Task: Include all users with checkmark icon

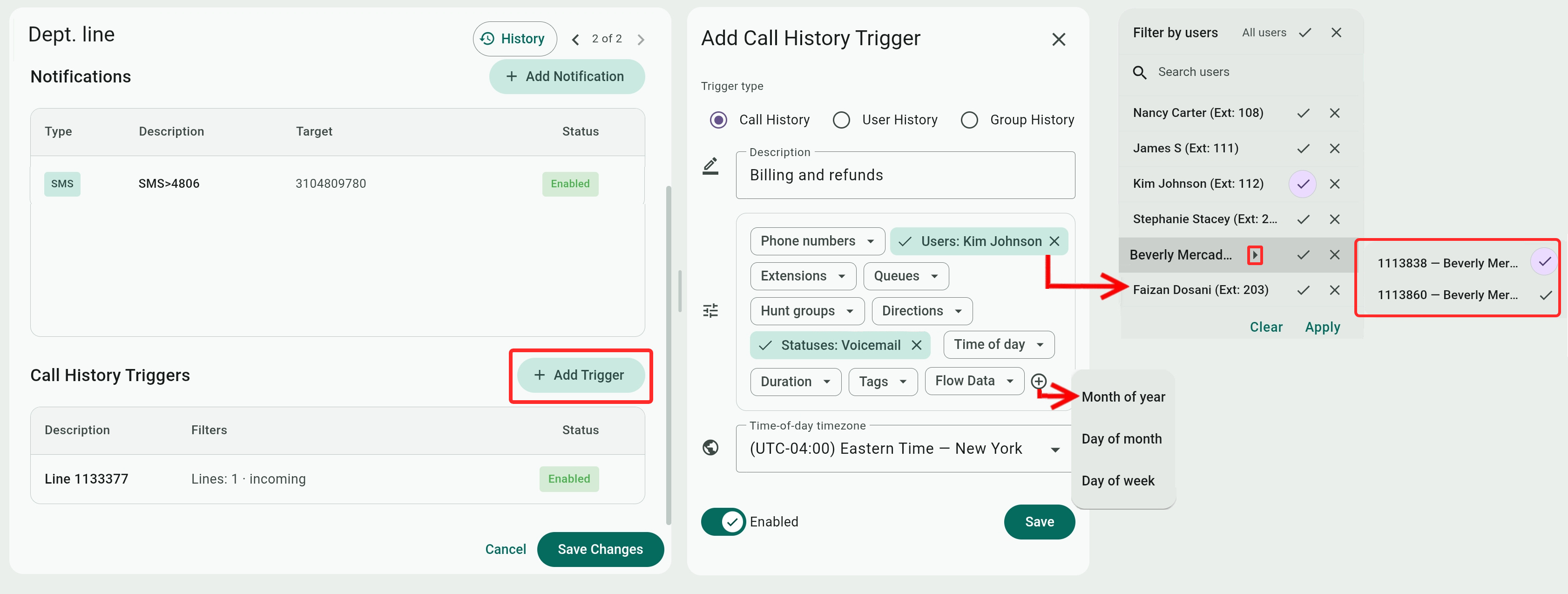Action: tap(1305, 33)
